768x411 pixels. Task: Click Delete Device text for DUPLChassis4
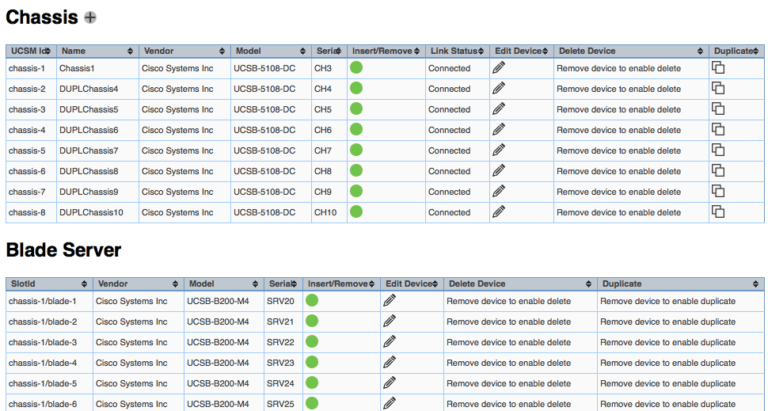coord(619,89)
